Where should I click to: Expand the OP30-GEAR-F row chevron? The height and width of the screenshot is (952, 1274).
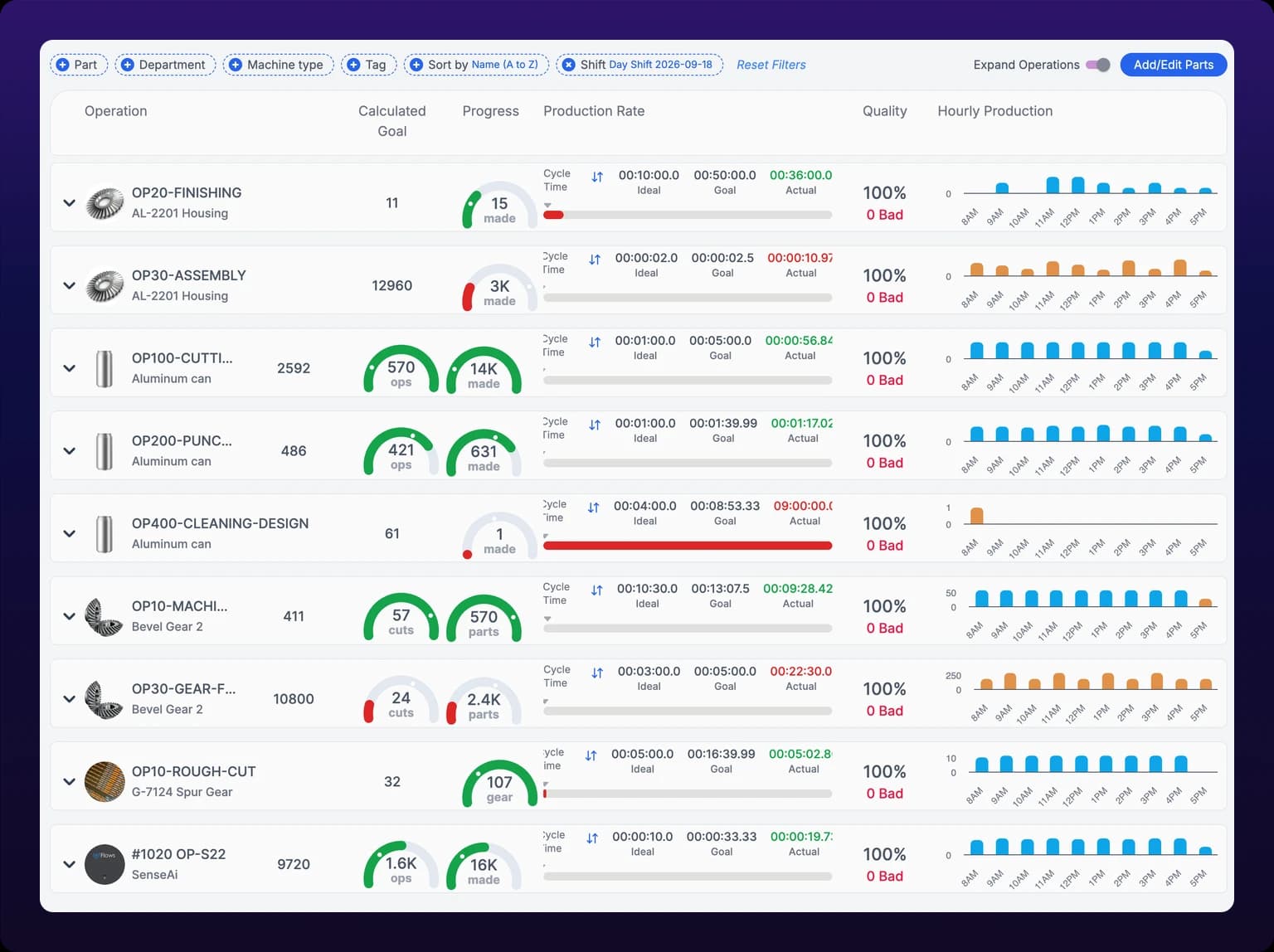(70, 698)
